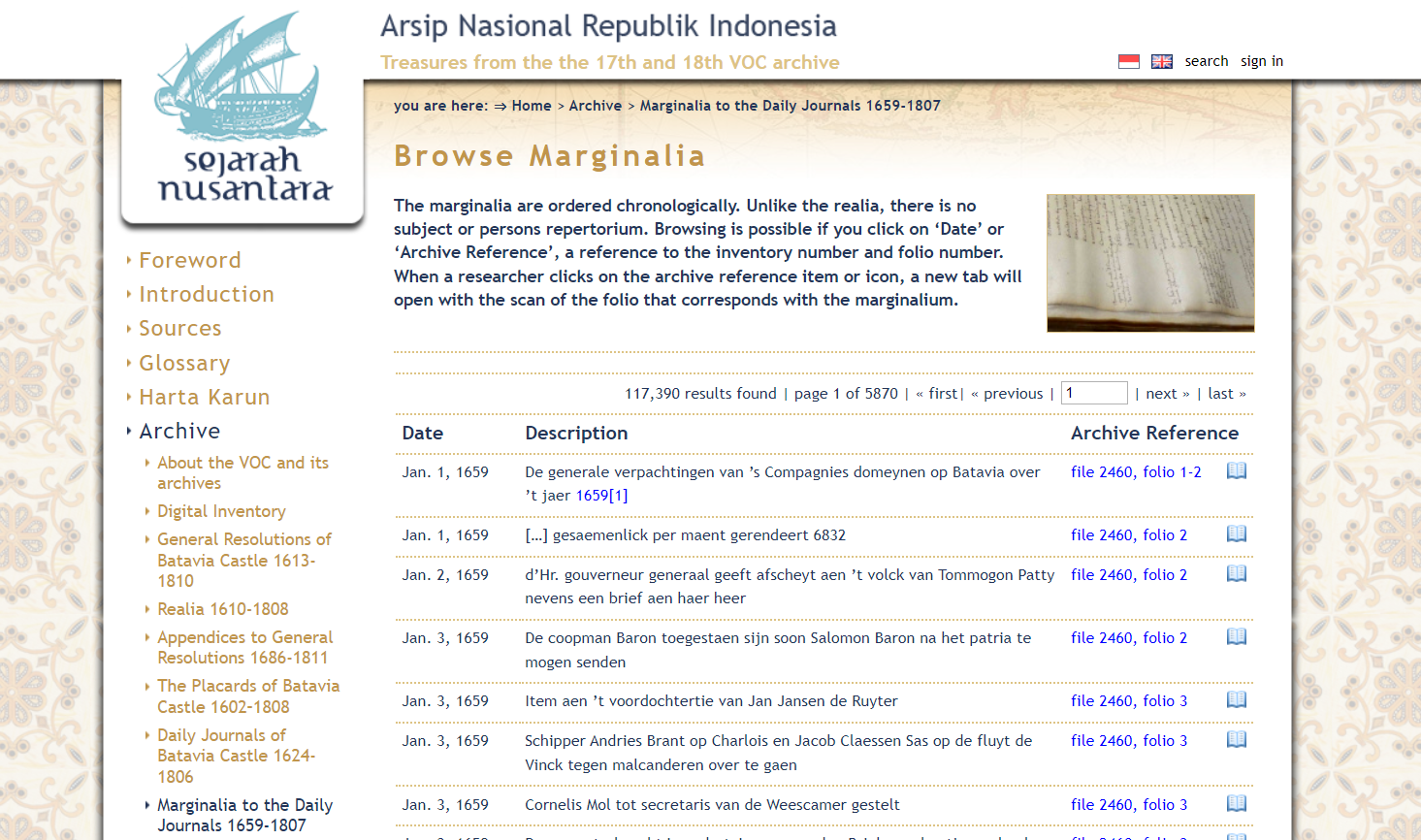Viewport: 1421px width, 840px height.
Task: Open scan icon for gesaementlick entry
Action: click(1237, 533)
